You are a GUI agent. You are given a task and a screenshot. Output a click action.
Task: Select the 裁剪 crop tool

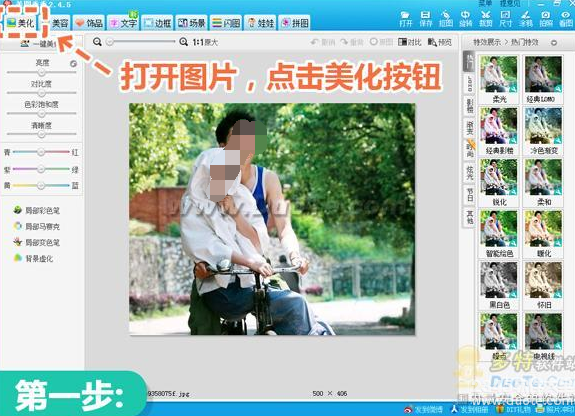click(x=486, y=19)
